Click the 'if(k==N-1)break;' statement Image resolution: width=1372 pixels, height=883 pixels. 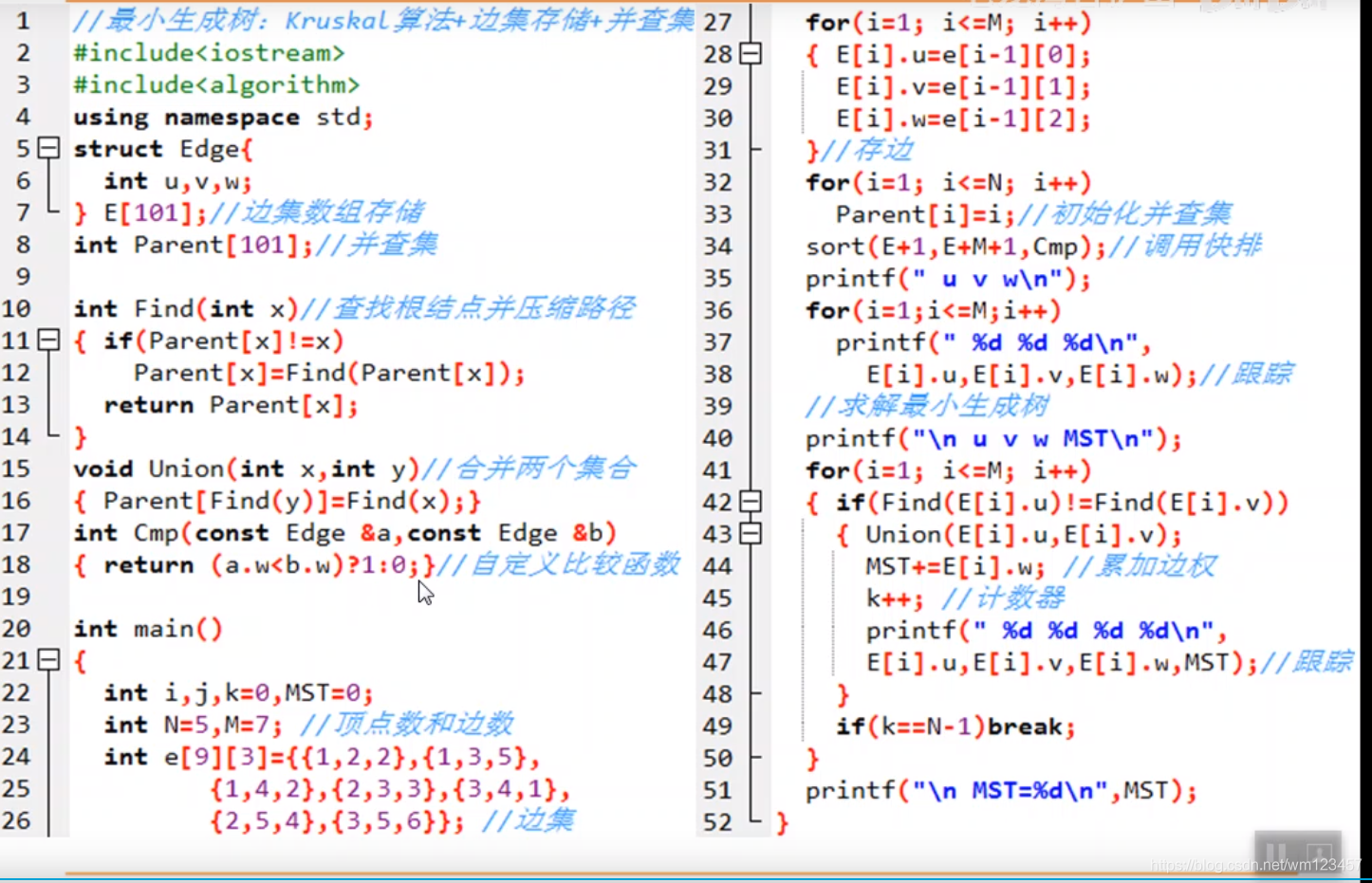pos(955,727)
